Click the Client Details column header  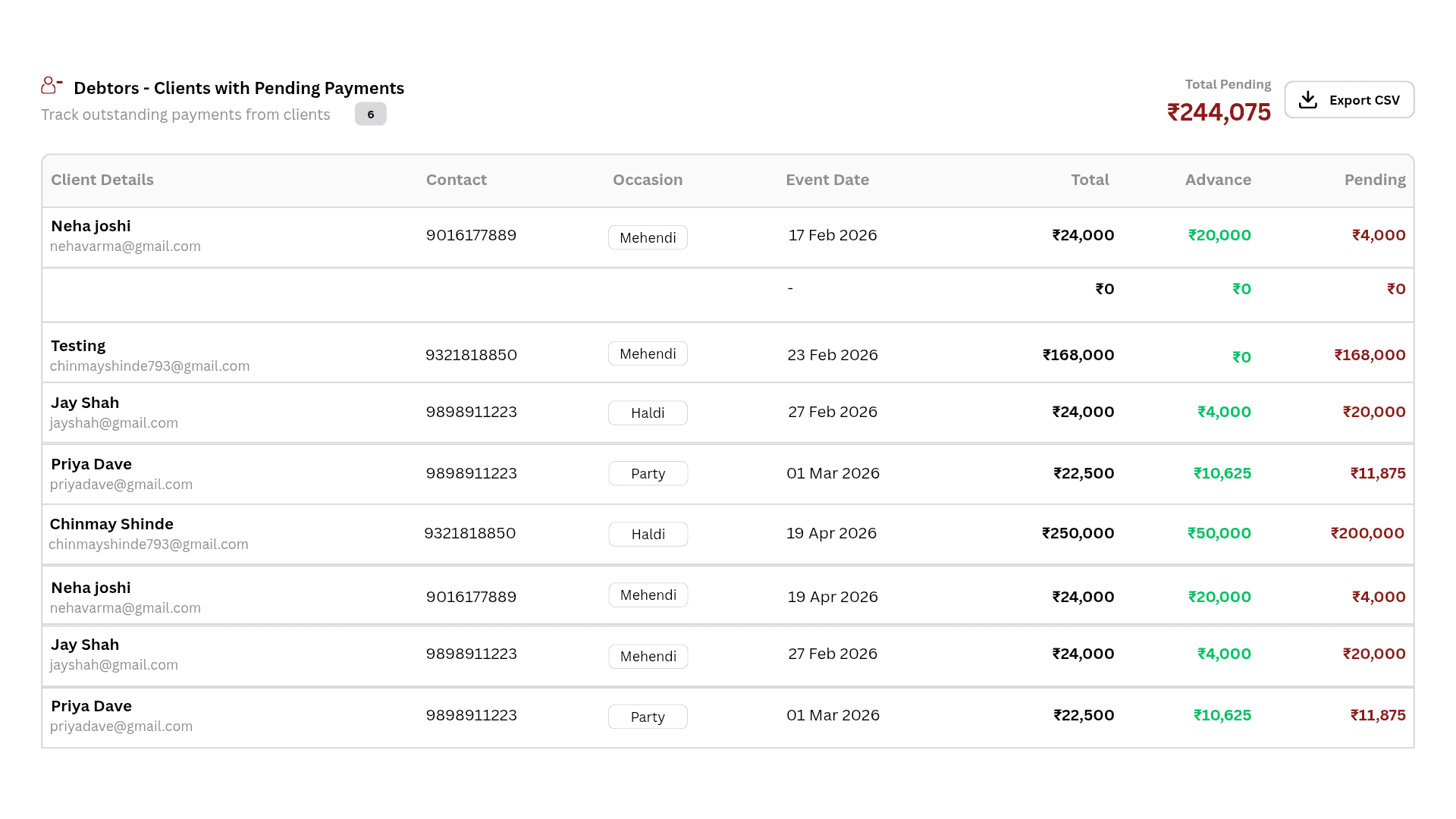(102, 180)
